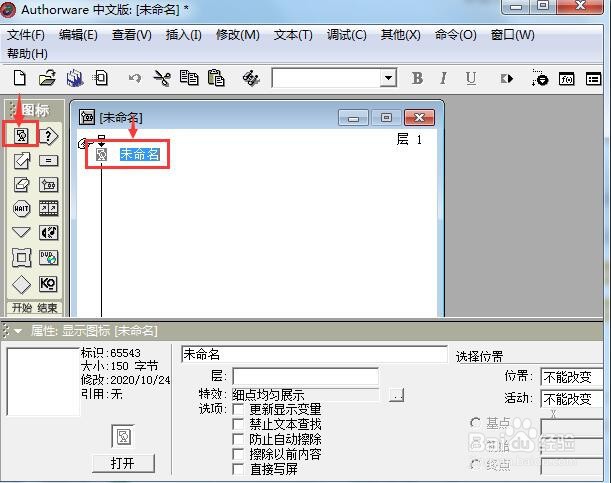The height and width of the screenshot is (483, 611).
Task: Select the Digital Movie icon
Action: 48,208
